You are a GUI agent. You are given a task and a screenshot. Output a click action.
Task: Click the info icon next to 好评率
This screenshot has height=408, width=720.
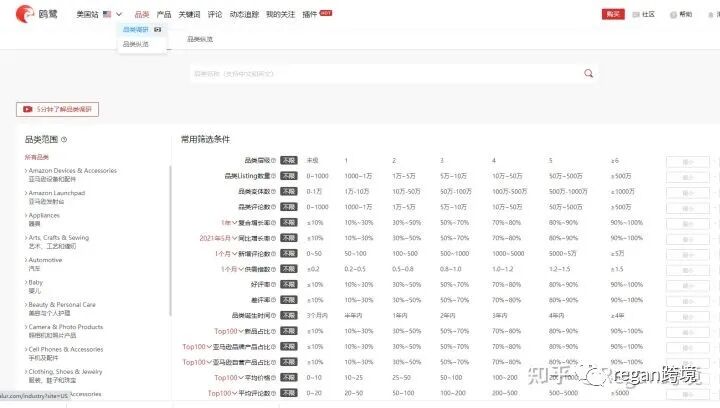pyautogui.click(x=274, y=285)
